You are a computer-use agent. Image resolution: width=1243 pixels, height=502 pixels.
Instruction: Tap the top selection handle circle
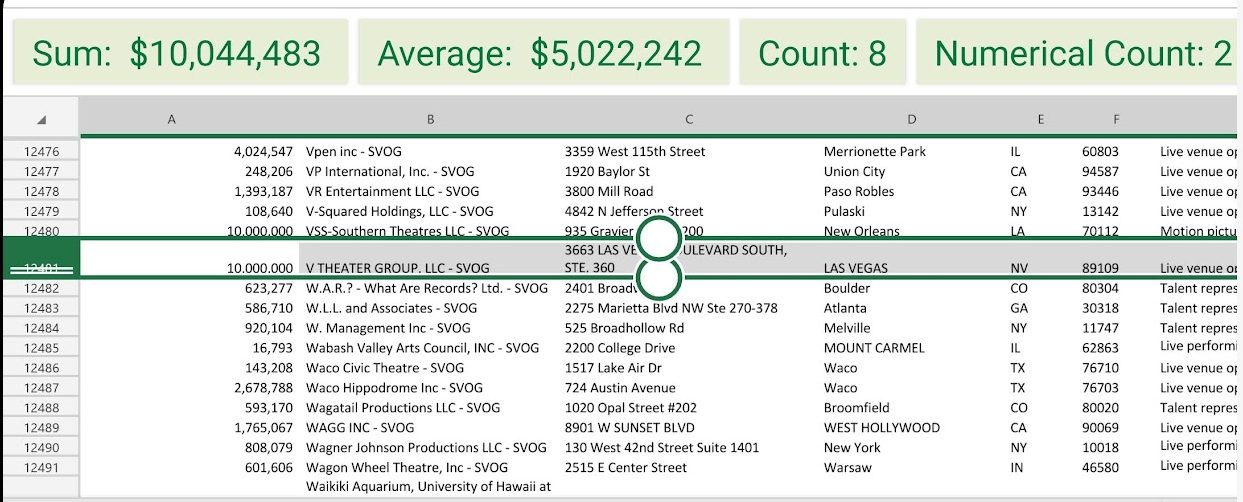[658, 238]
